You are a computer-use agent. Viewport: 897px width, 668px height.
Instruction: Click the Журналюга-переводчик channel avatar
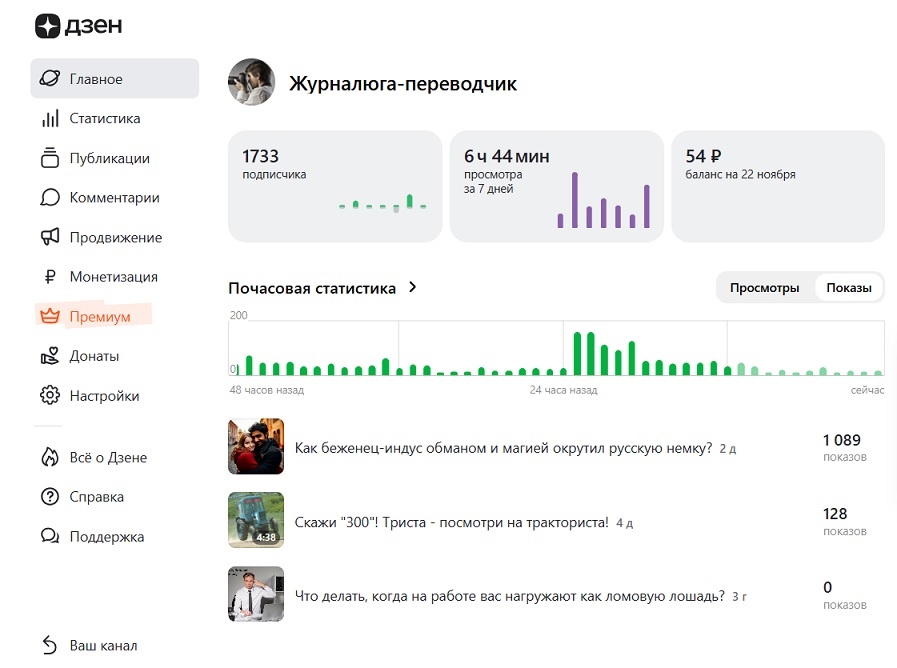[251, 82]
